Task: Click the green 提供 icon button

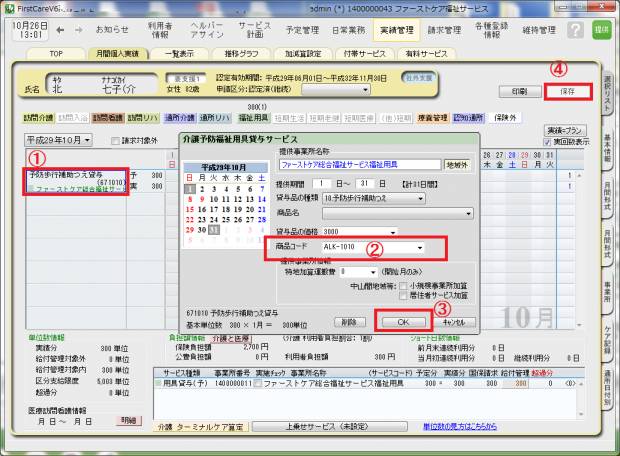Action: [603, 30]
